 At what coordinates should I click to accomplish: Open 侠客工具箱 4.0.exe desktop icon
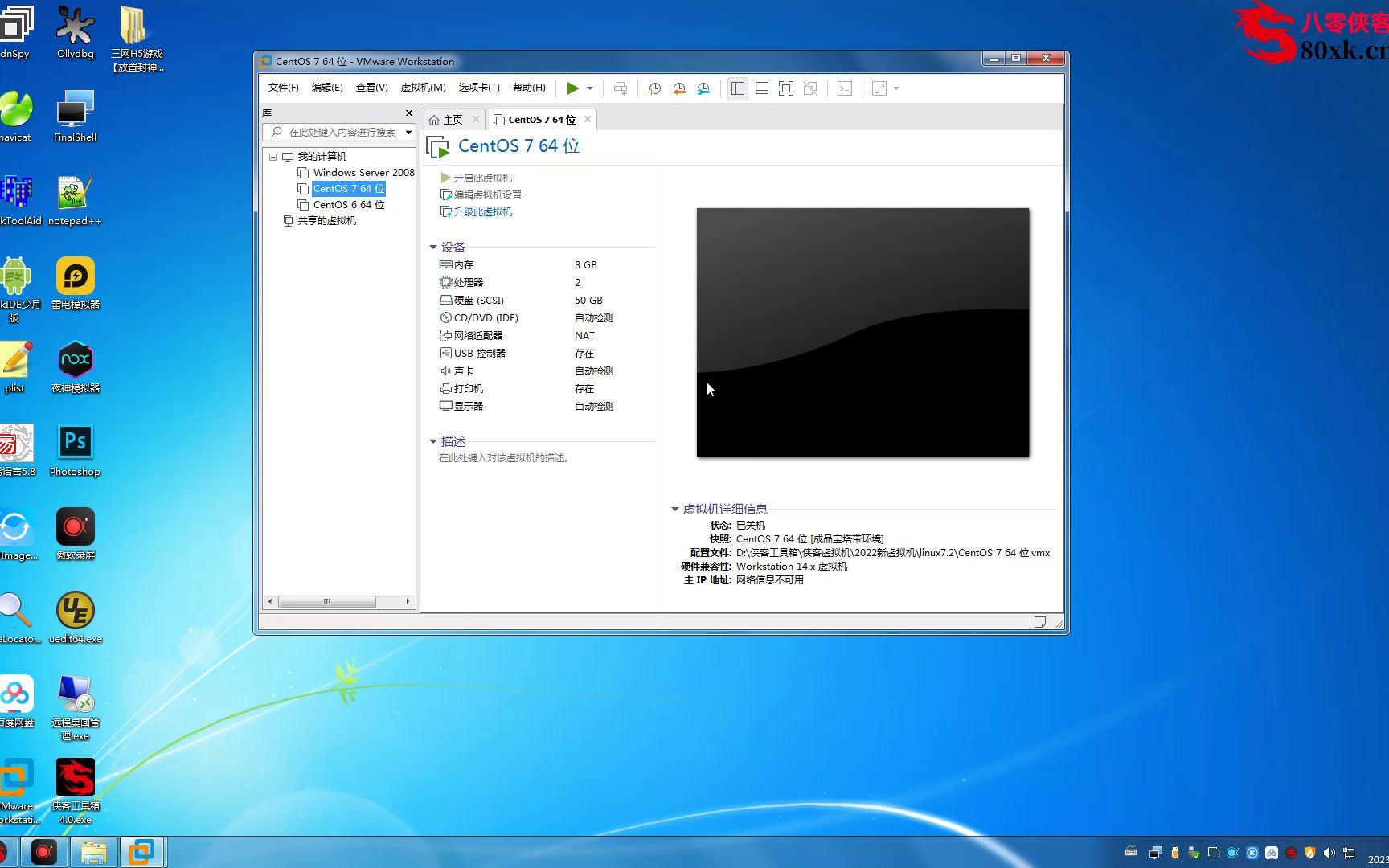[76, 792]
